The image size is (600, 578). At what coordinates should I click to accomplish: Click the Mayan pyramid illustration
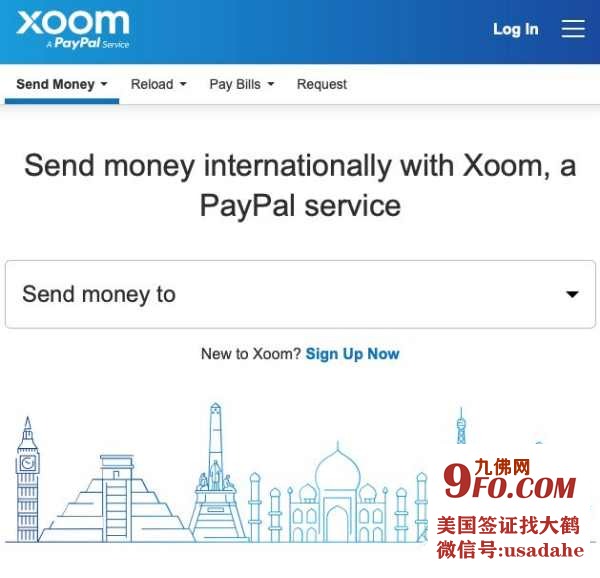coord(115,498)
